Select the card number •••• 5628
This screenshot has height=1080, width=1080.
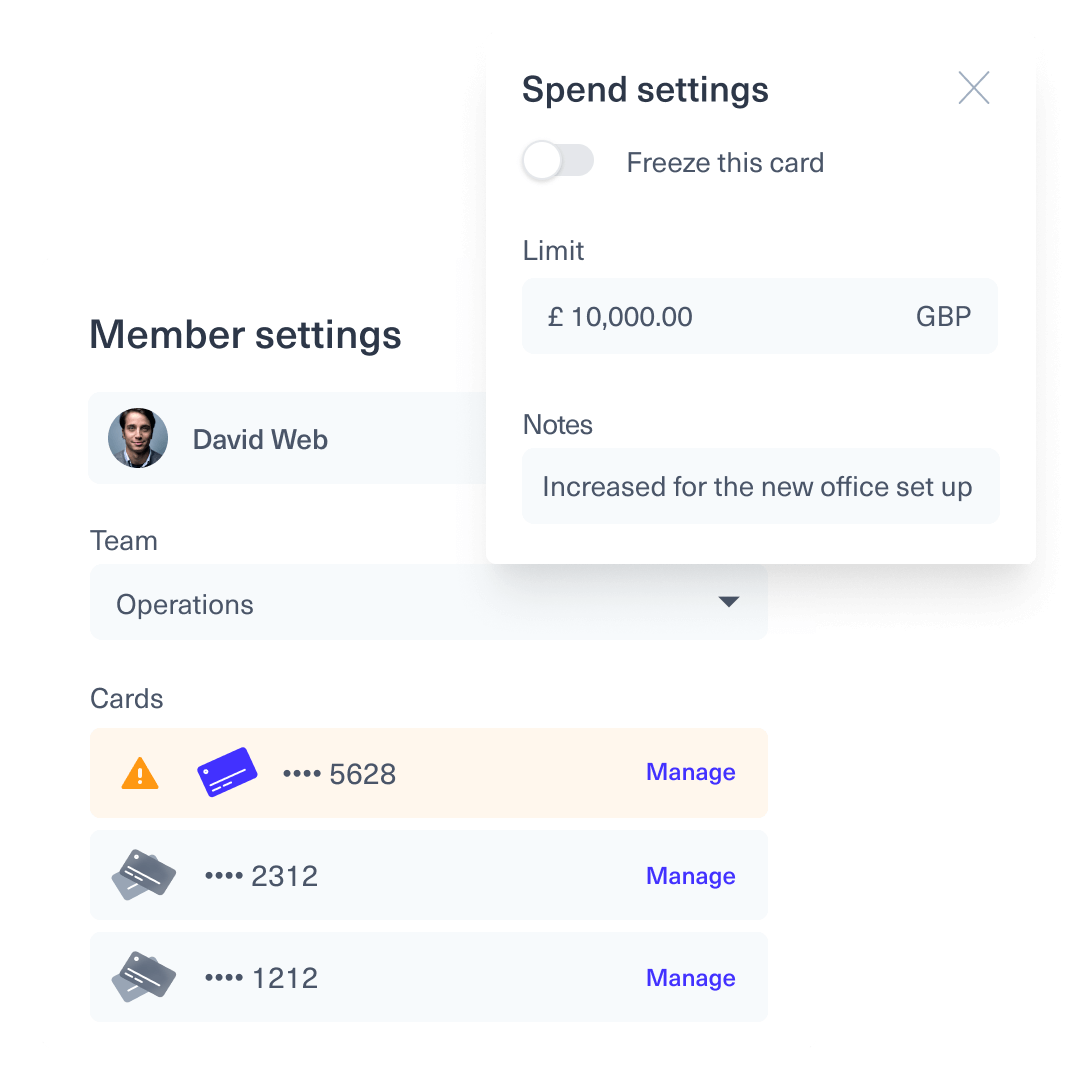pos(340,774)
